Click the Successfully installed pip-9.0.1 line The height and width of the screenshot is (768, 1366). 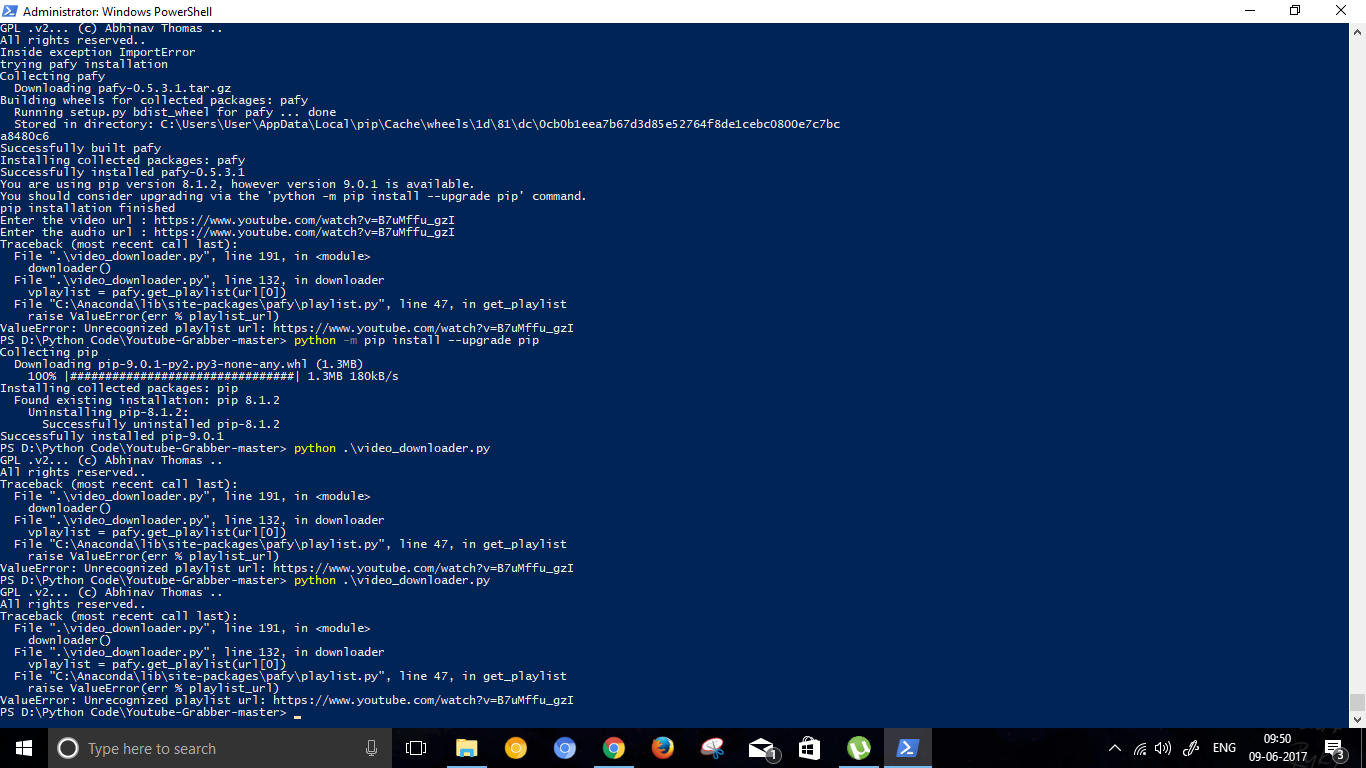tap(112, 436)
